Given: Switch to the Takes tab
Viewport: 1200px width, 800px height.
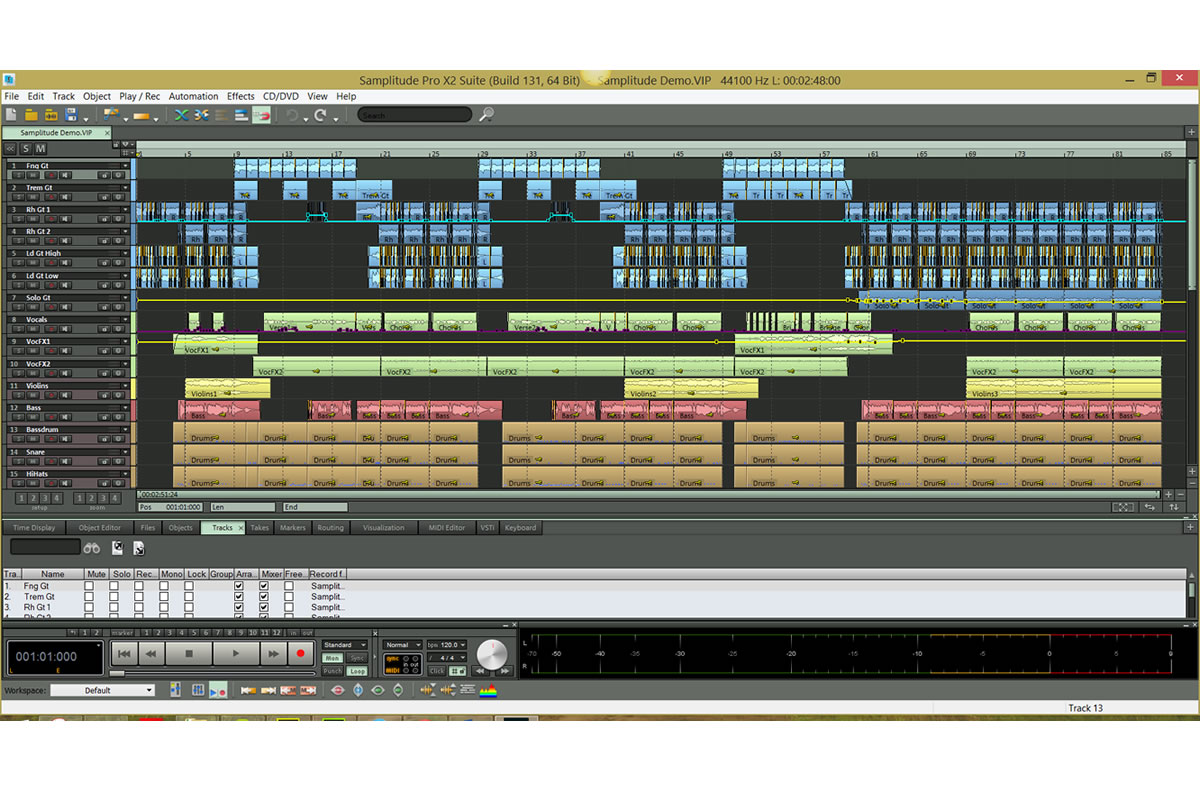Looking at the screenshot, I should [259, 527].
